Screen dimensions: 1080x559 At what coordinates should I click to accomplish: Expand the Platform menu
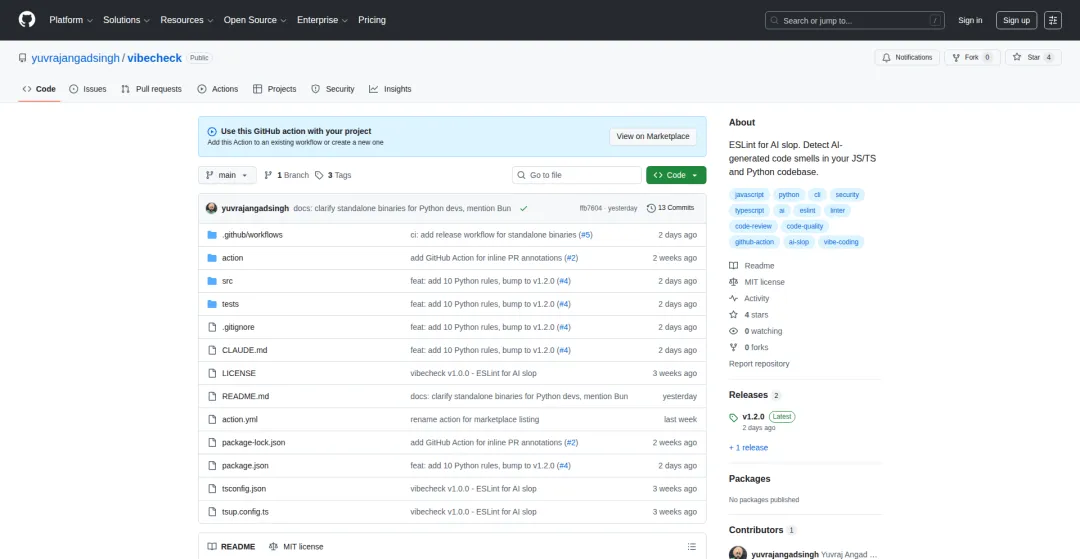tap(70, 20)
